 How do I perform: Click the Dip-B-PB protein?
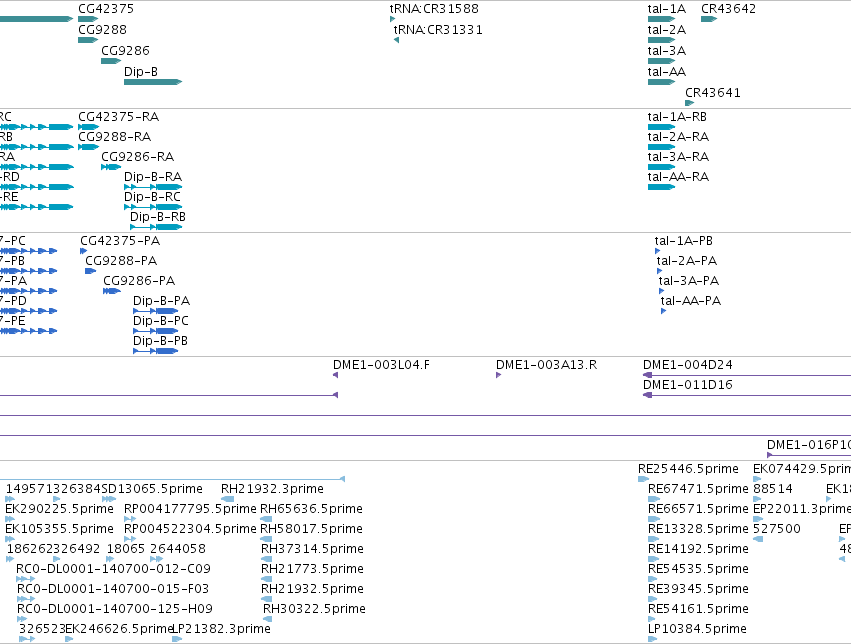[x=155, y=351]
